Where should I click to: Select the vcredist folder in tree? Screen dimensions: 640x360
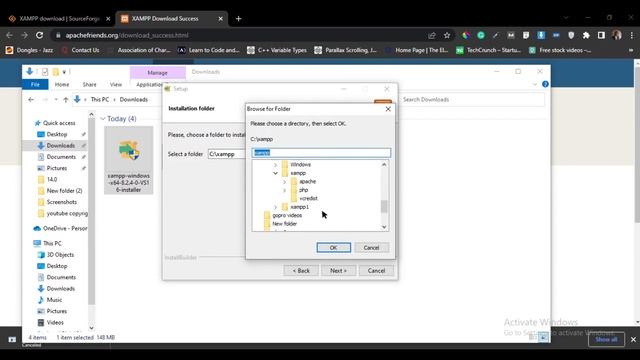point(308,198)
